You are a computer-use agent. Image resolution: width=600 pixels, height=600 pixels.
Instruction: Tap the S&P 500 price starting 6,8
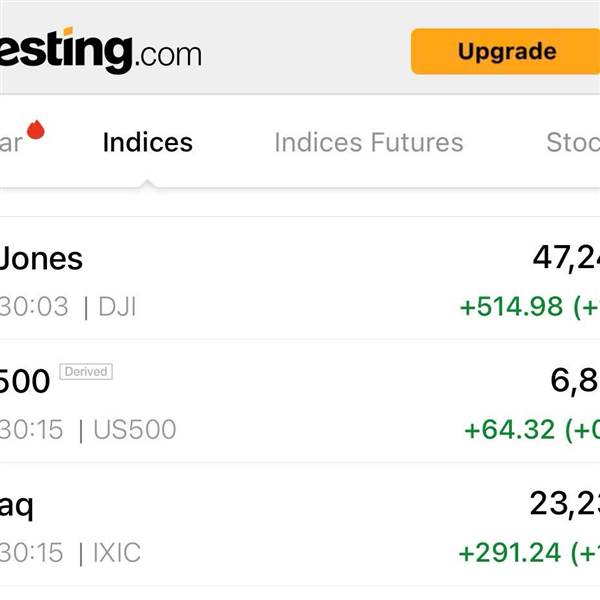(x=574, y=381)
